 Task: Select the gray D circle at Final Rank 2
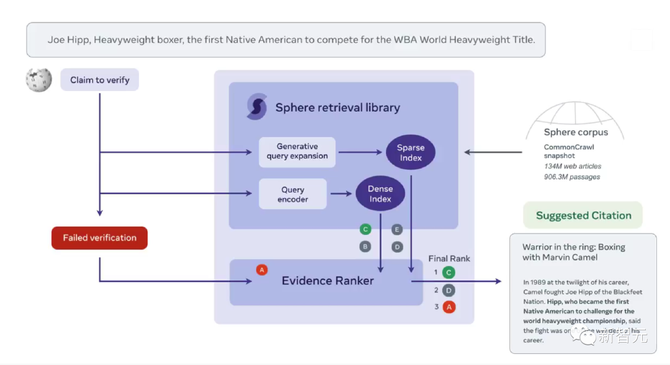click(x=449, y=290)
